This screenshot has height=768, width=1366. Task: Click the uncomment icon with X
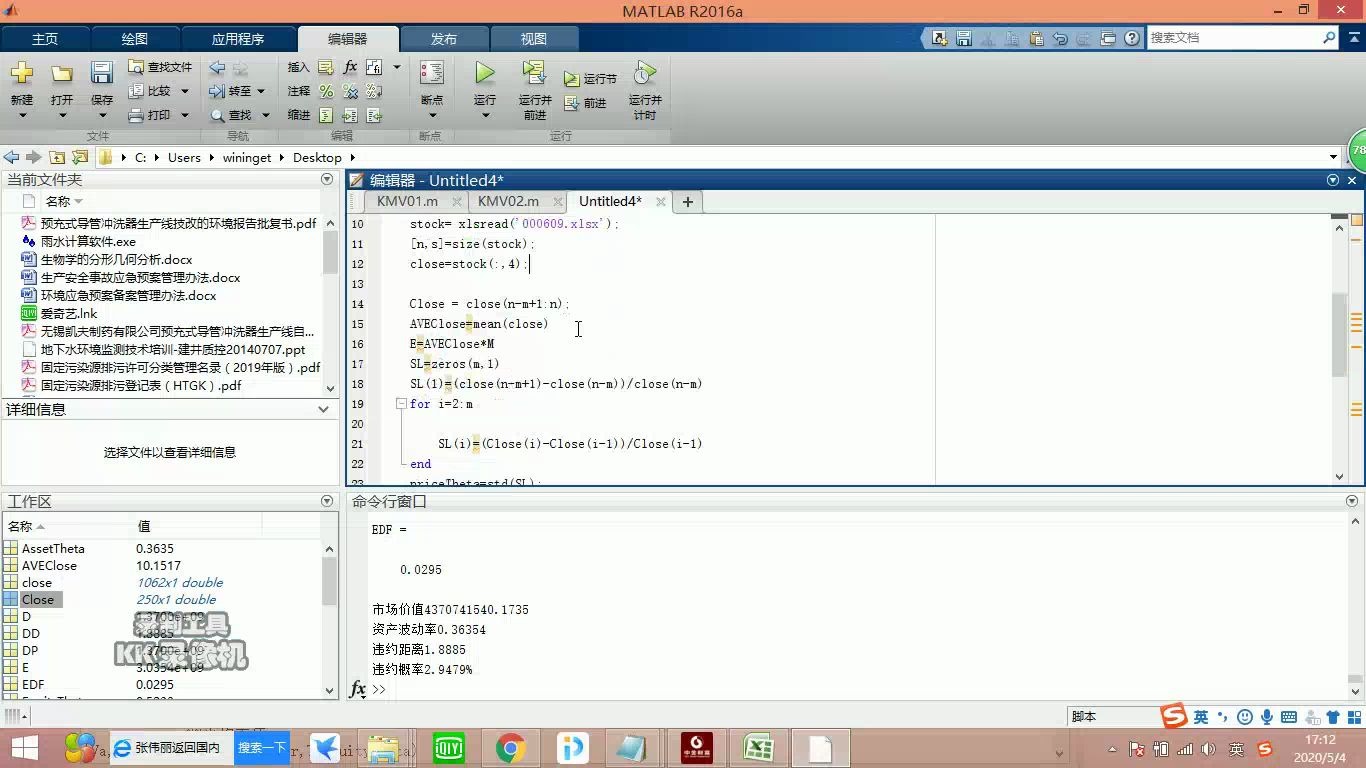point(350,91)
